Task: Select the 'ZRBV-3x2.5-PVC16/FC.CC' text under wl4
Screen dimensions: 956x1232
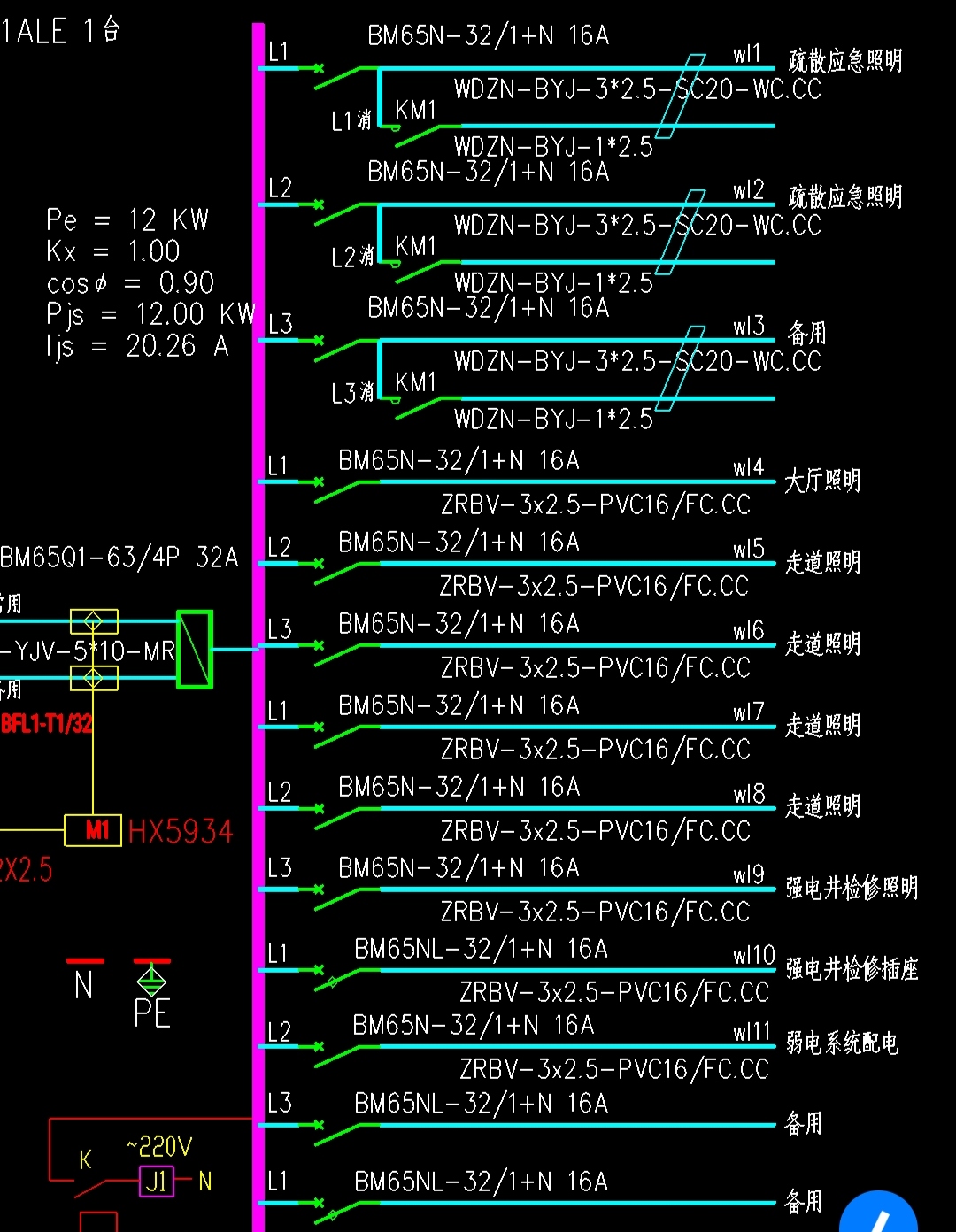Action: (596, 504)
